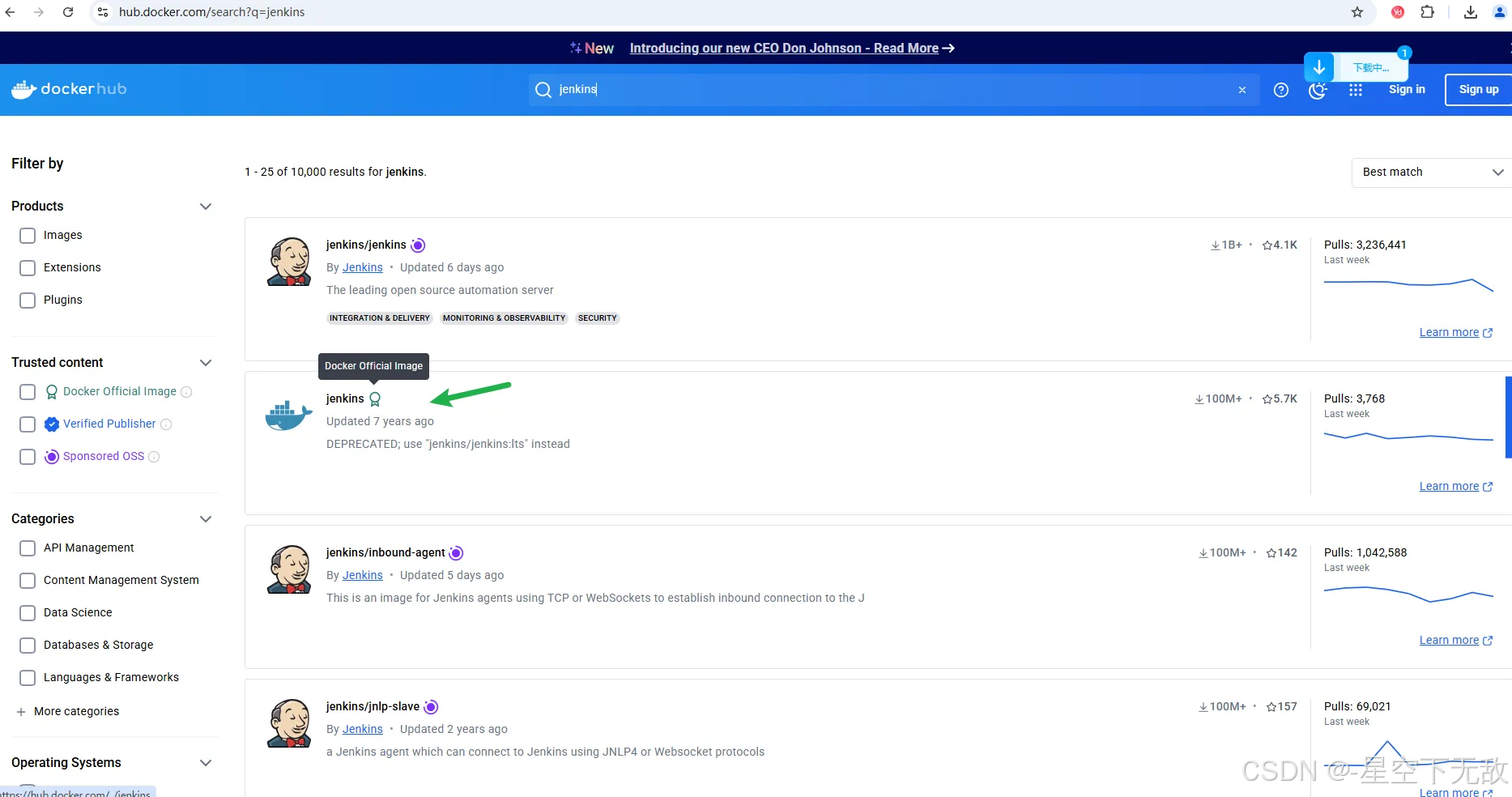Click Learn more for Pulls: 3,768
Image resolution: width=1512 pixels, height=797 pixels.
(x=1455, y=486)
